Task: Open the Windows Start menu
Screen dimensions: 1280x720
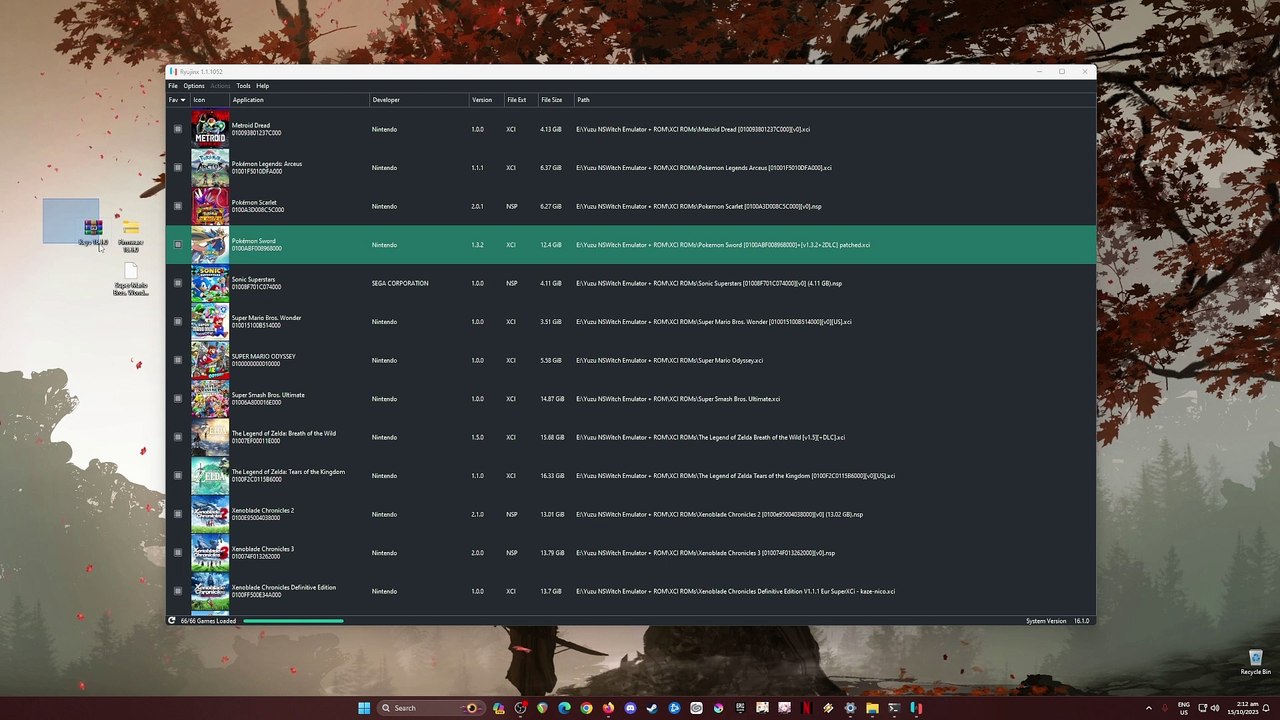Action: point(364,708)
